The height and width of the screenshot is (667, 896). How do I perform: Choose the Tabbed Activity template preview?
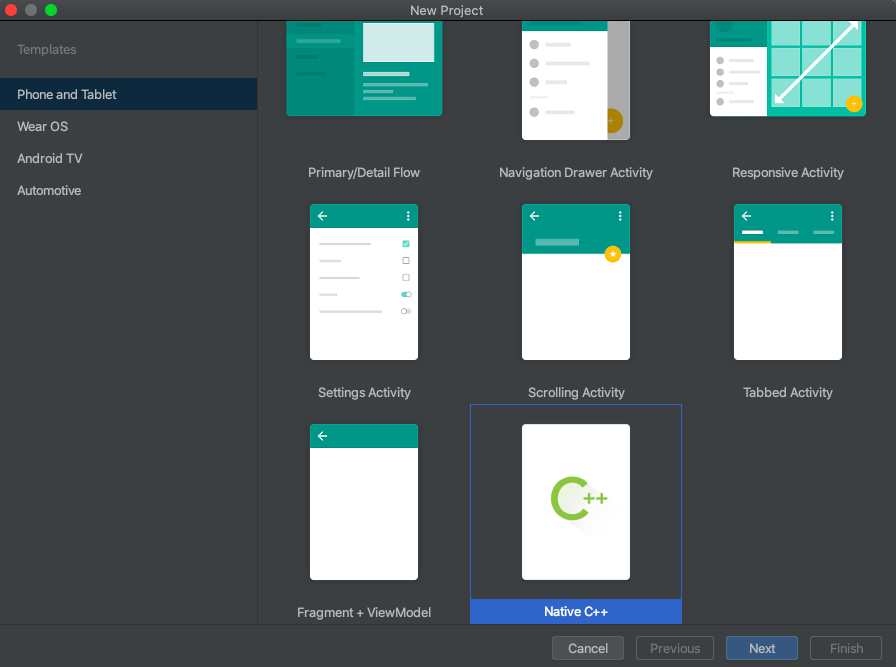point(788,282)
